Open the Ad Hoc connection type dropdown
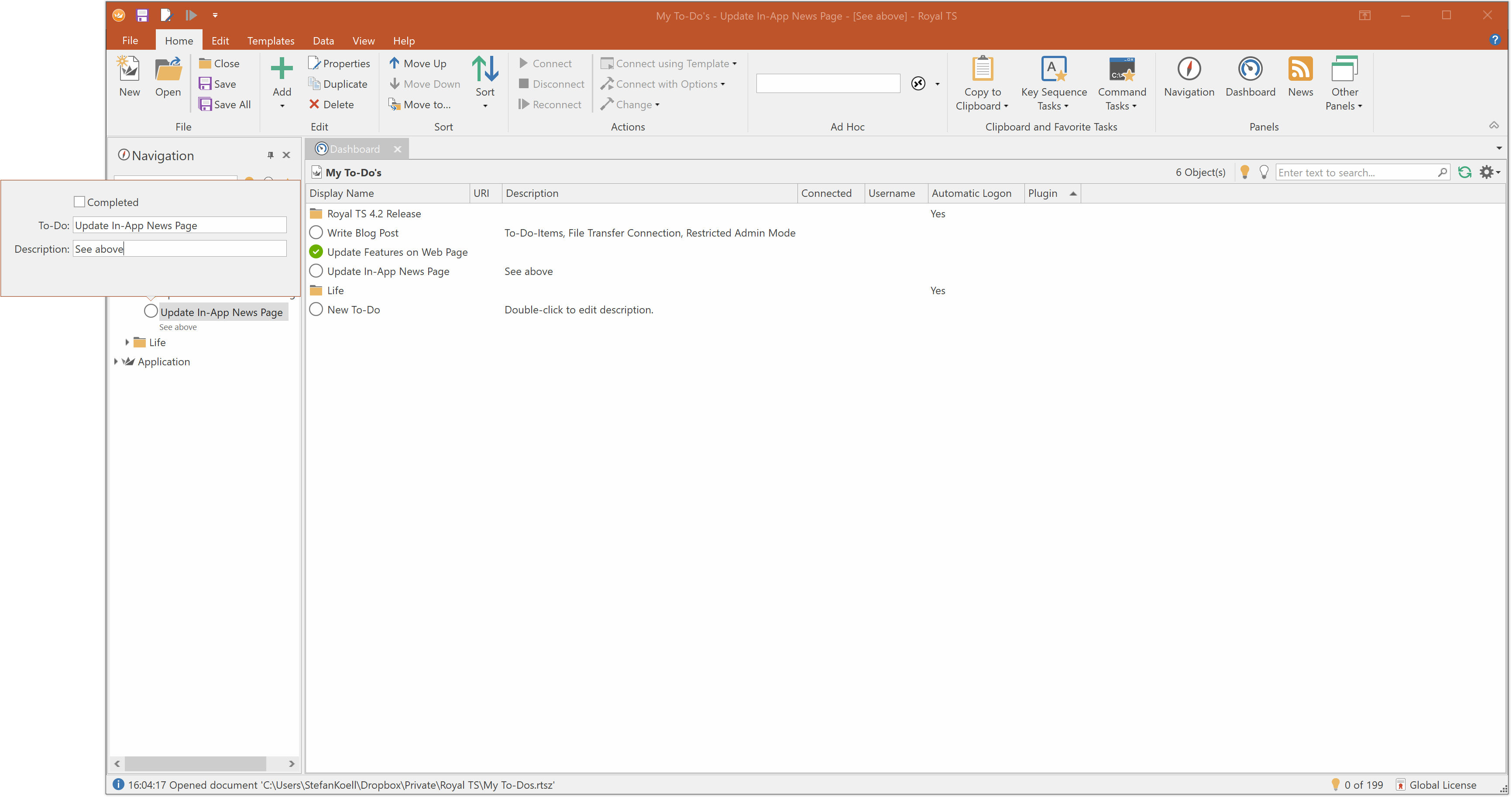This screenshot has height=797, width=1512. pos(937,84)
